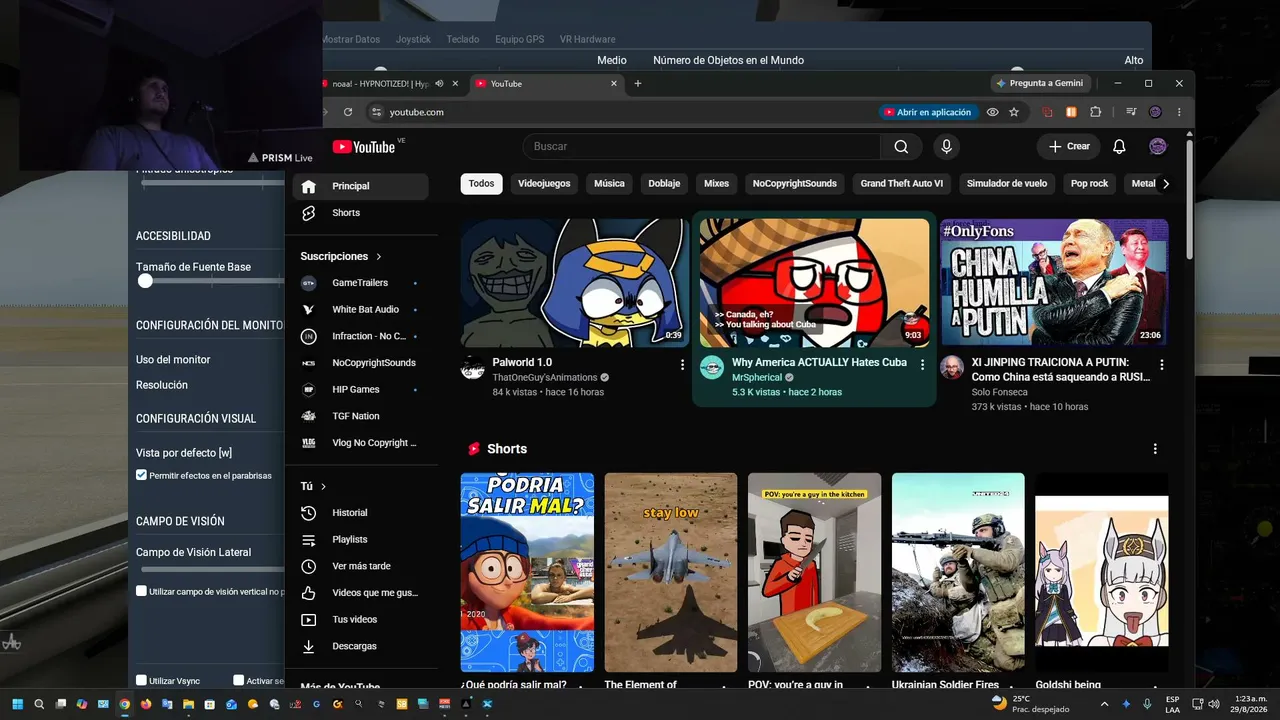Open Chrome's three-dot menu
The width and height of the screenshot is (1280, 720).
(1179, 112)
